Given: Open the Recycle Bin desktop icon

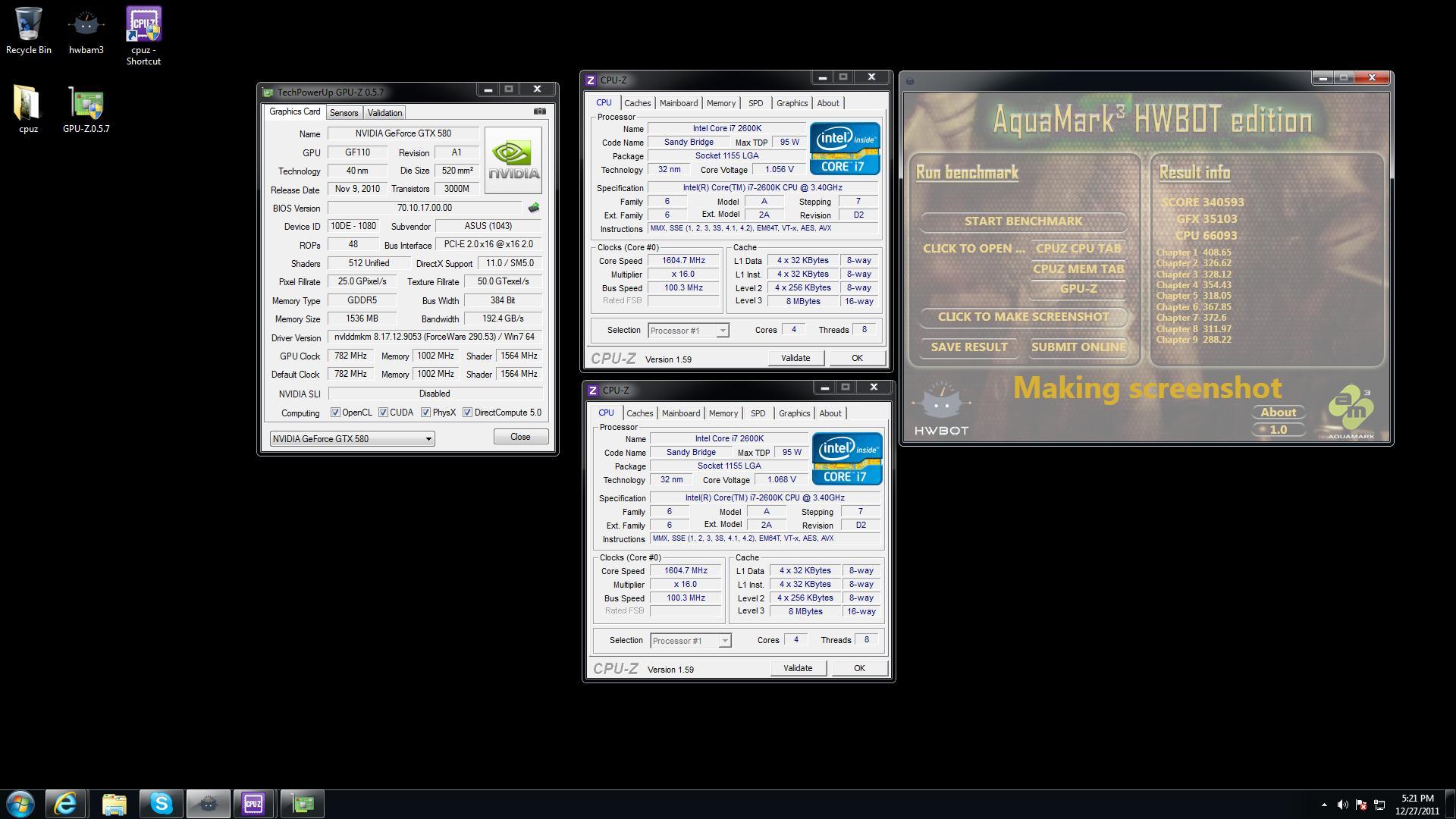Looking at the screenshot, I should (28, 30).
